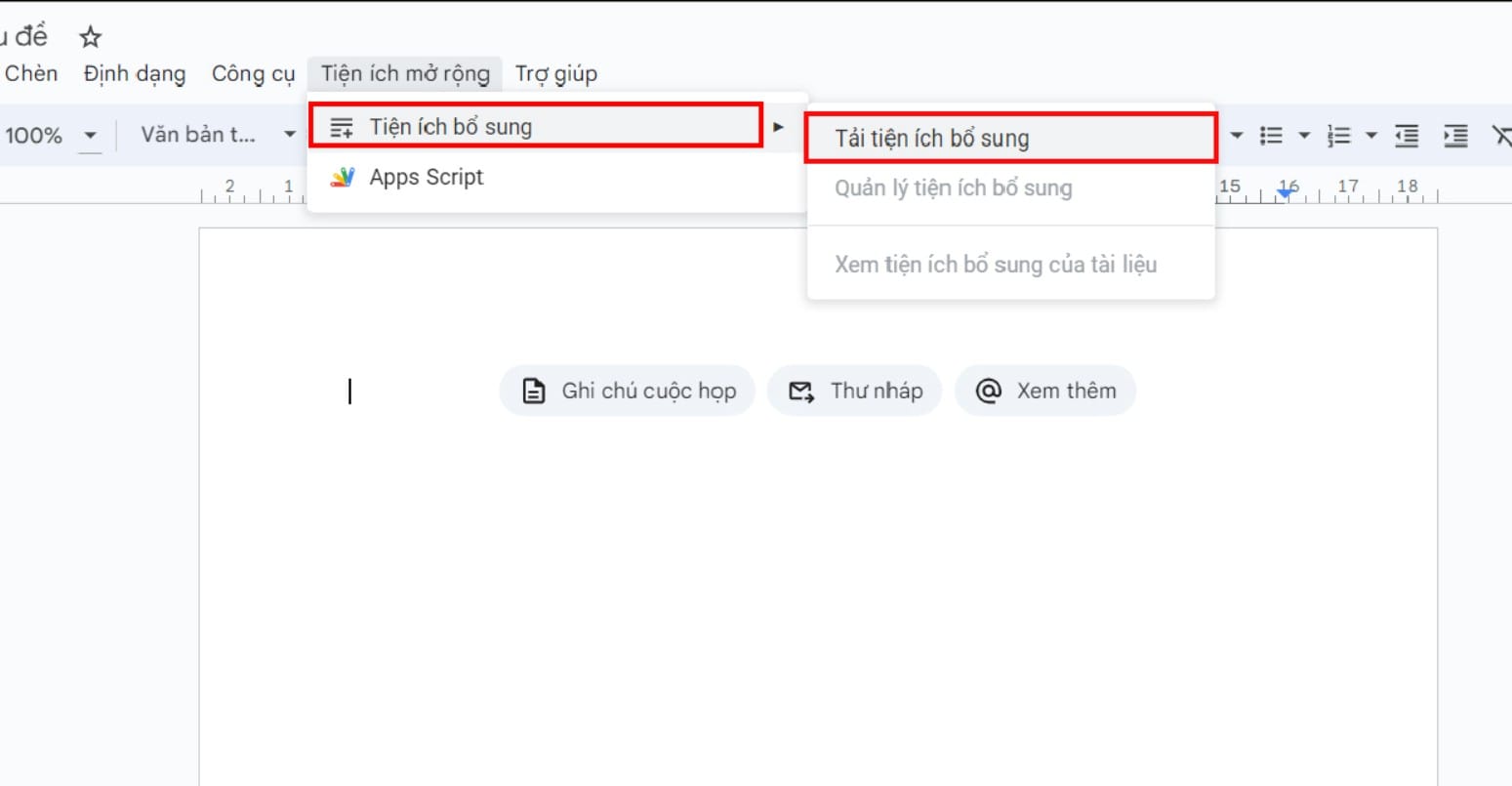Image resolution: width=1512 pixels, height=786 pixels.
Task: Star the document with the star icon
Action: [x=91, y=38]
